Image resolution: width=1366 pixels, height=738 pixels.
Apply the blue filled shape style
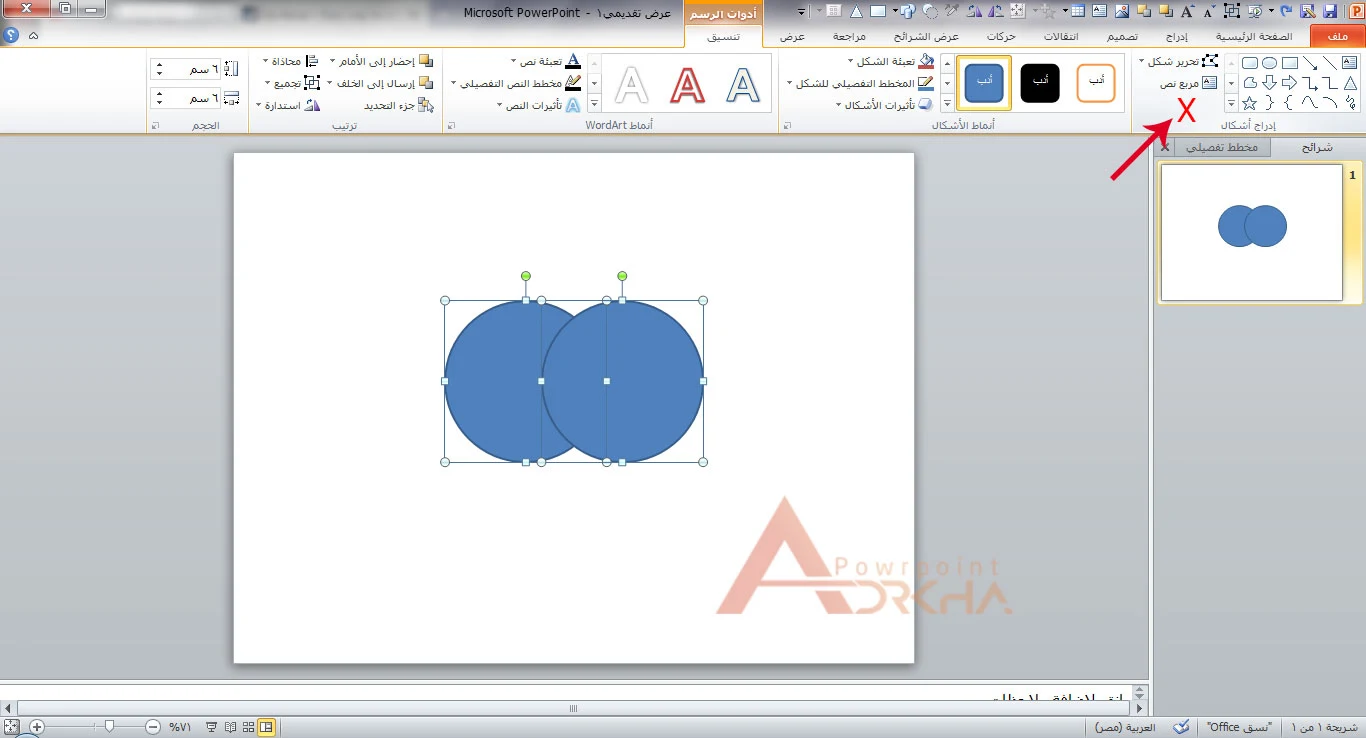click(x=984, y=83)
